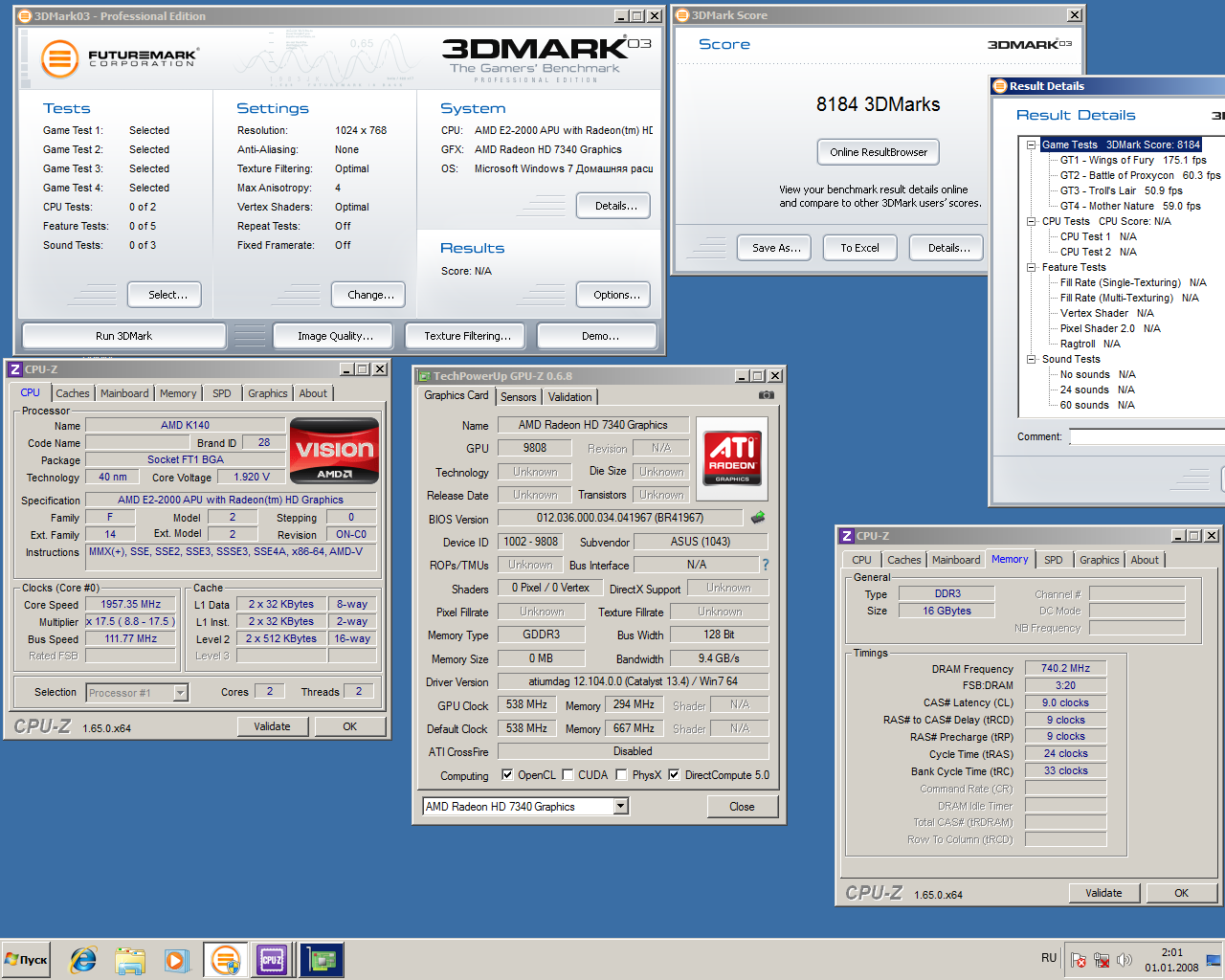Open the Mainboard tab in CPU-Z CPU window
This screenshot has height=980, width=1225.
[124, 393]
